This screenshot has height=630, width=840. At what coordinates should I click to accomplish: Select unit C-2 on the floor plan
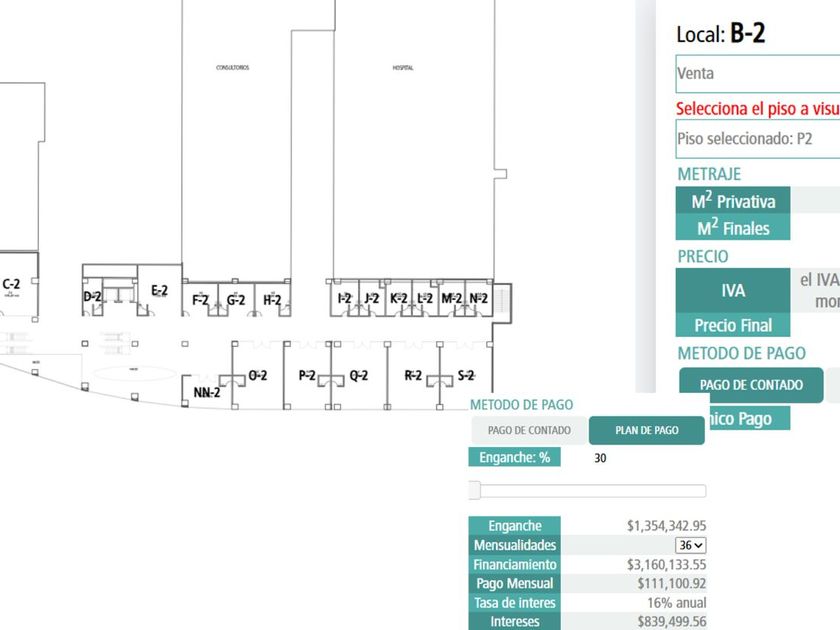point(12,284)
